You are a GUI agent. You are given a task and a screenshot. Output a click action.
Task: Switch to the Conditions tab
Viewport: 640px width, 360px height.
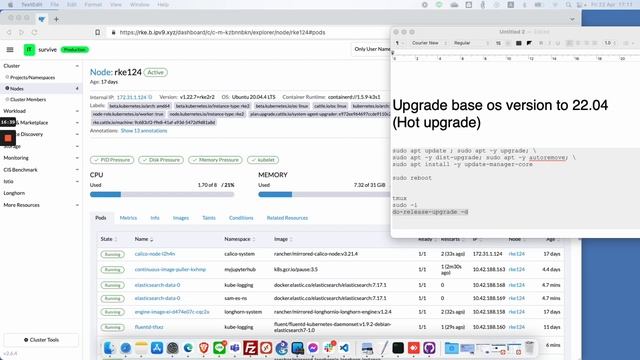pos(241,218)
